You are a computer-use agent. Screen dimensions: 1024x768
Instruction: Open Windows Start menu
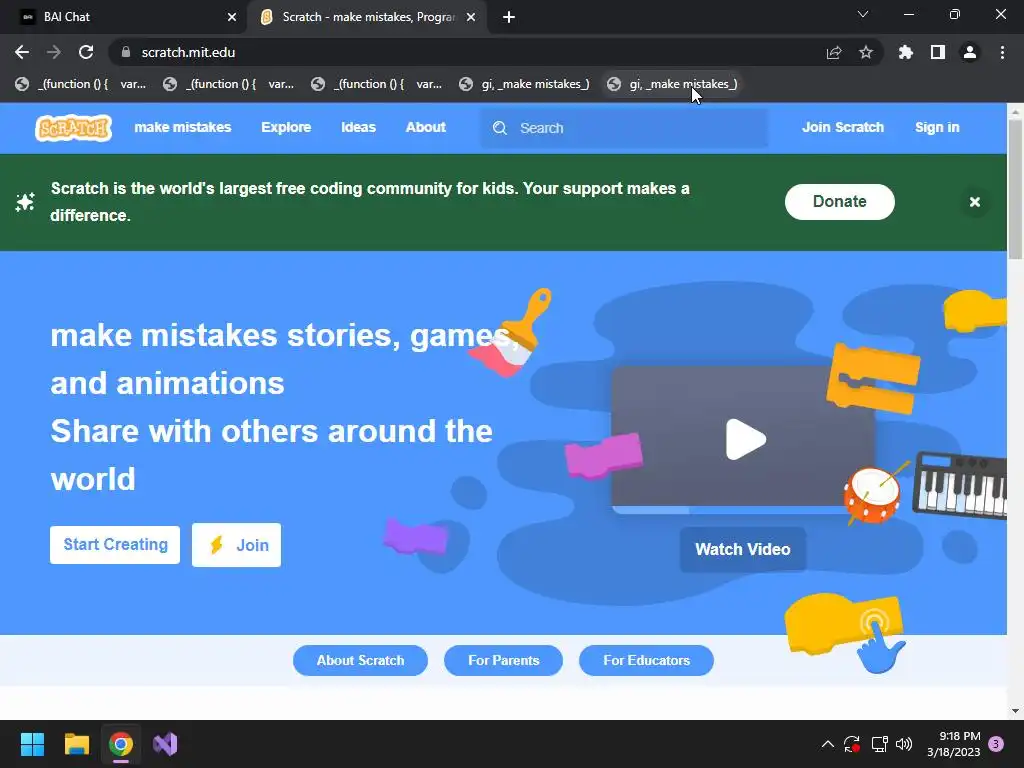(32, 744)
